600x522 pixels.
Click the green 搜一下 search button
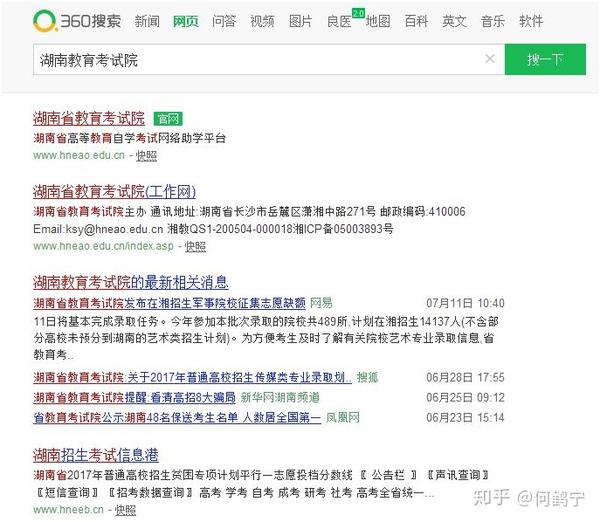545,59
